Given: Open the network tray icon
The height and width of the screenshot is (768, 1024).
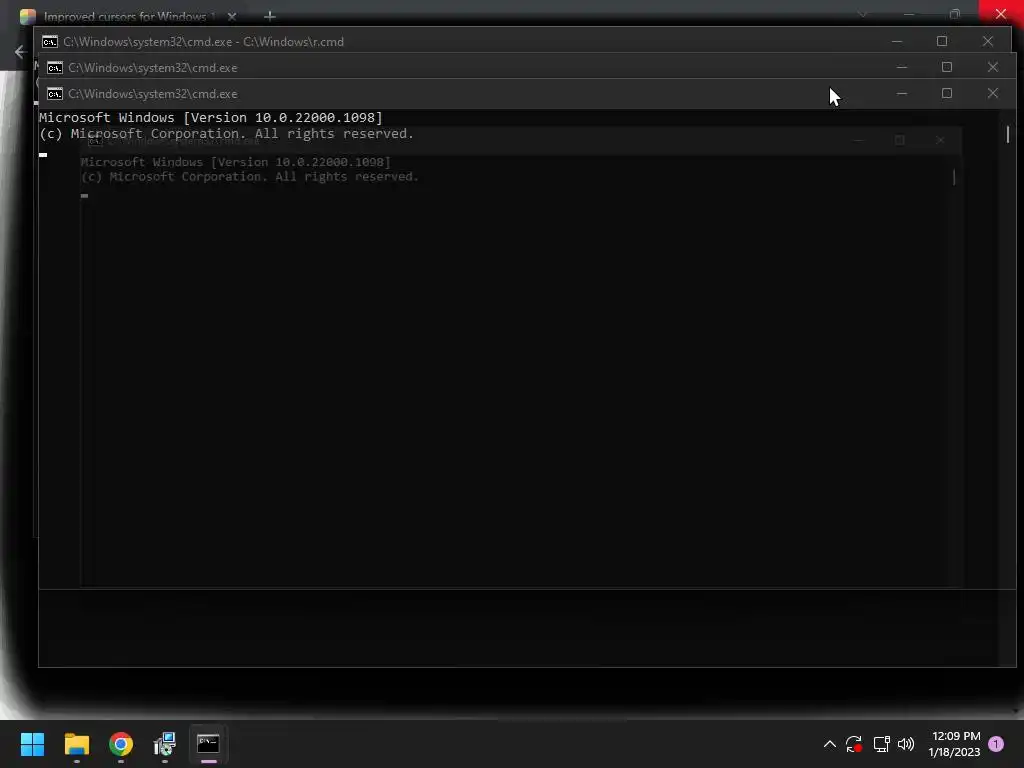Looking at the screenshot, I should point(881,744).
